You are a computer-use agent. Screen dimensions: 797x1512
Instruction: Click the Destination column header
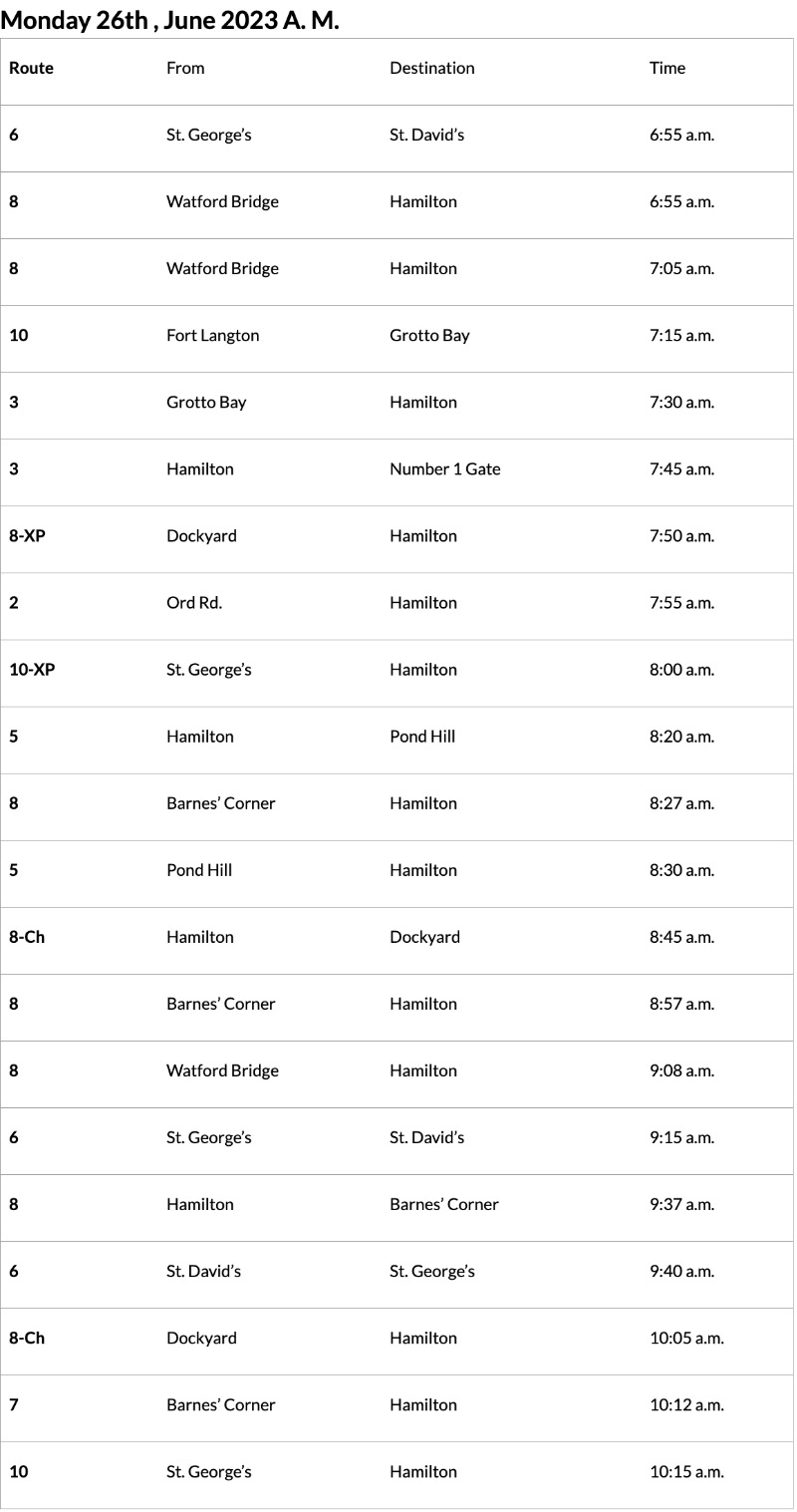(431, 68)
